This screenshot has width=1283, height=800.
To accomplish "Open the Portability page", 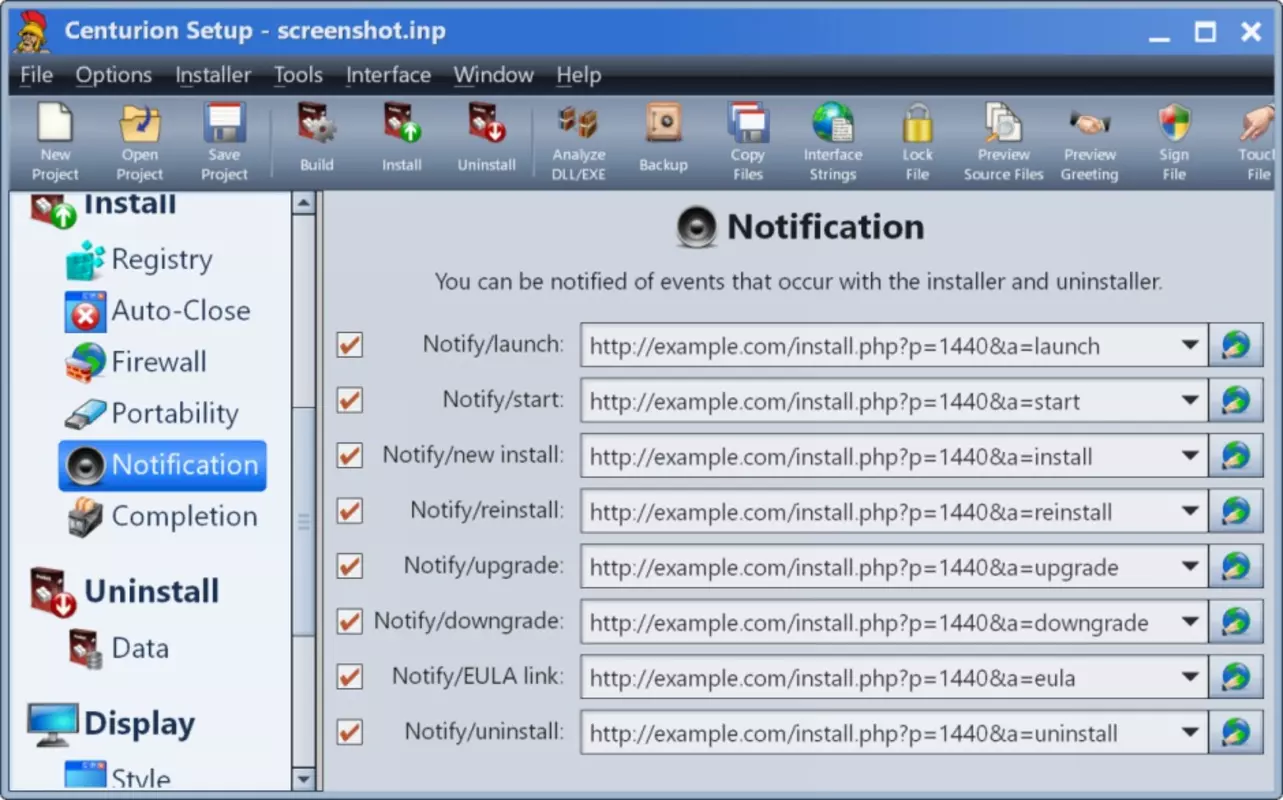I will (152, 414).
